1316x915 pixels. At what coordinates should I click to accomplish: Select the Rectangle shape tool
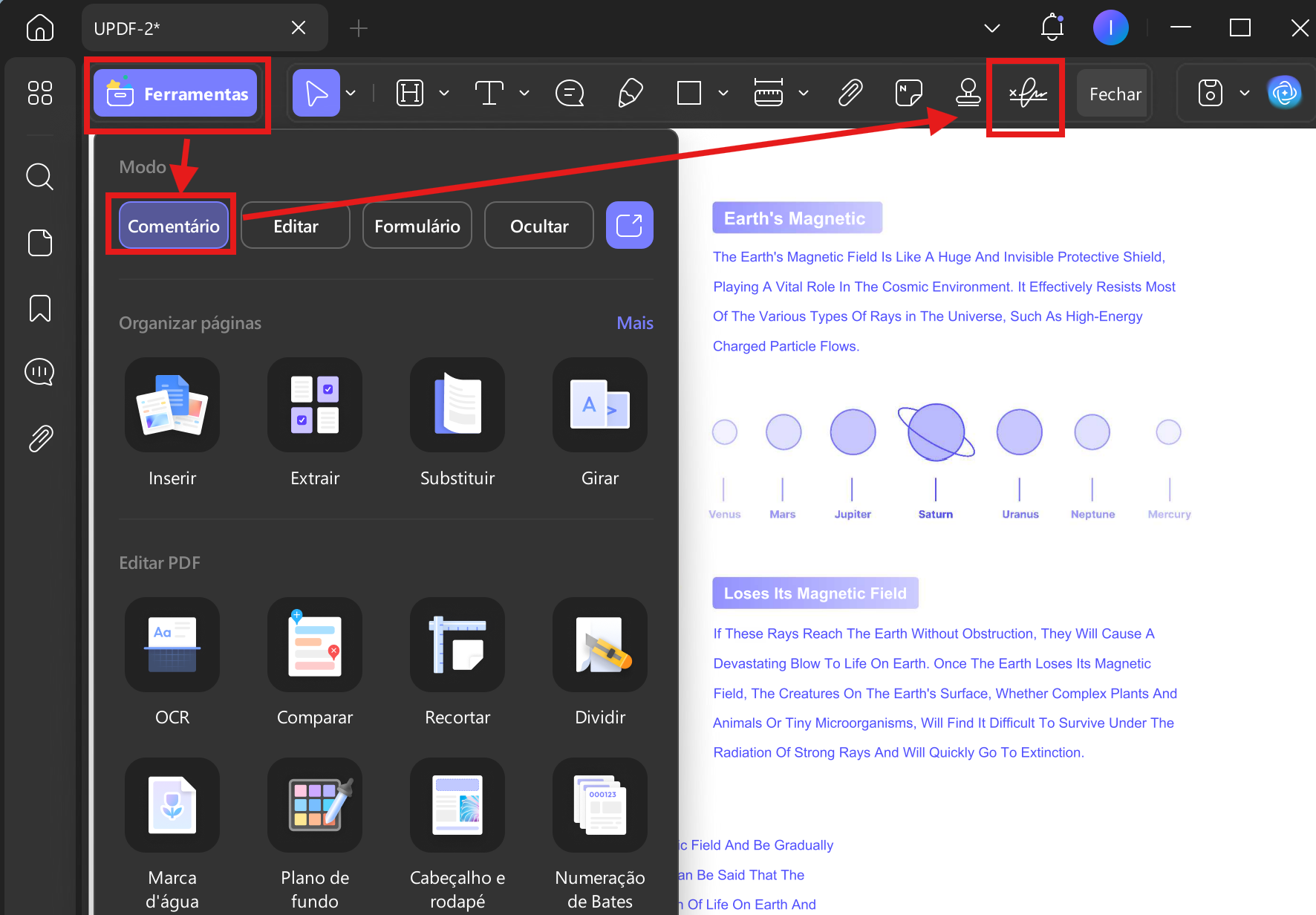point(689,94)
